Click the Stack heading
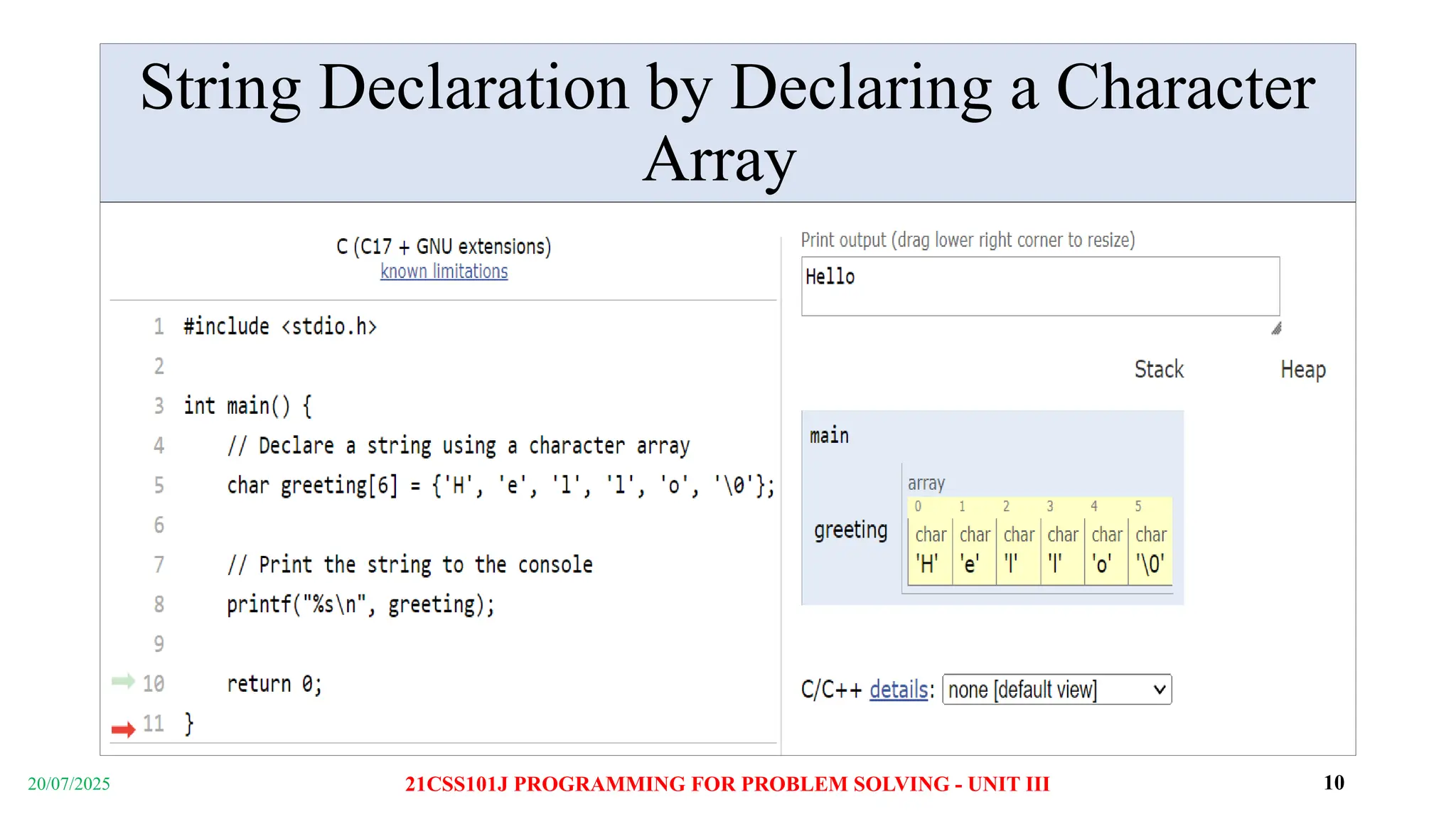This screenshot has width=1456, height=819. point(1159,370)
